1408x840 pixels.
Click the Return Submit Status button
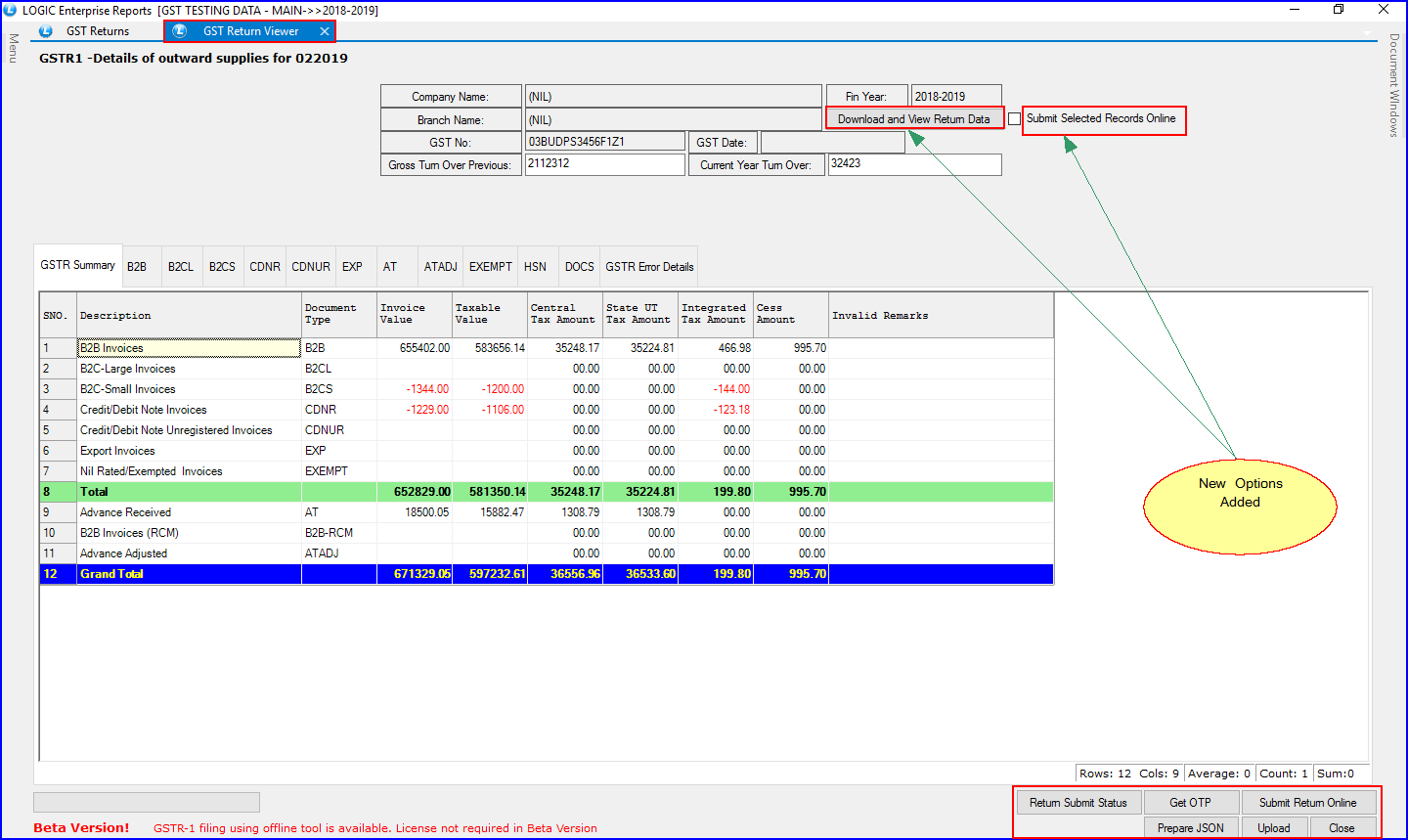click(1078, 803)
